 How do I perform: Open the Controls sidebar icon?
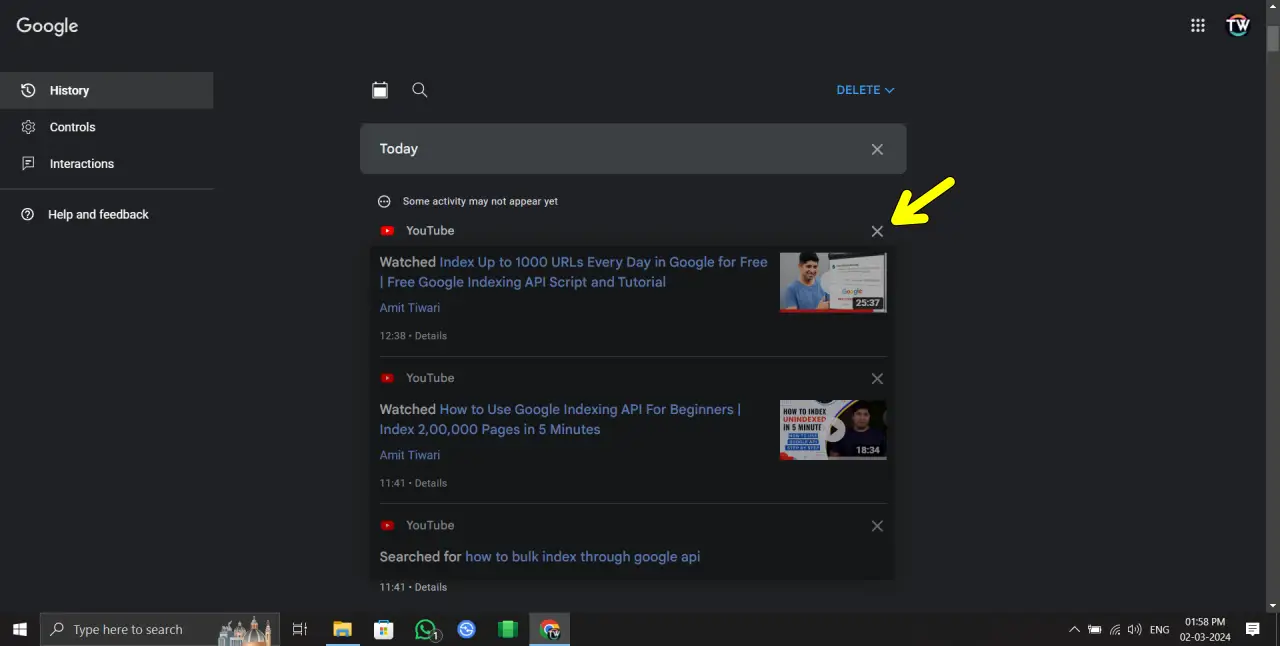tap(27, 127)
